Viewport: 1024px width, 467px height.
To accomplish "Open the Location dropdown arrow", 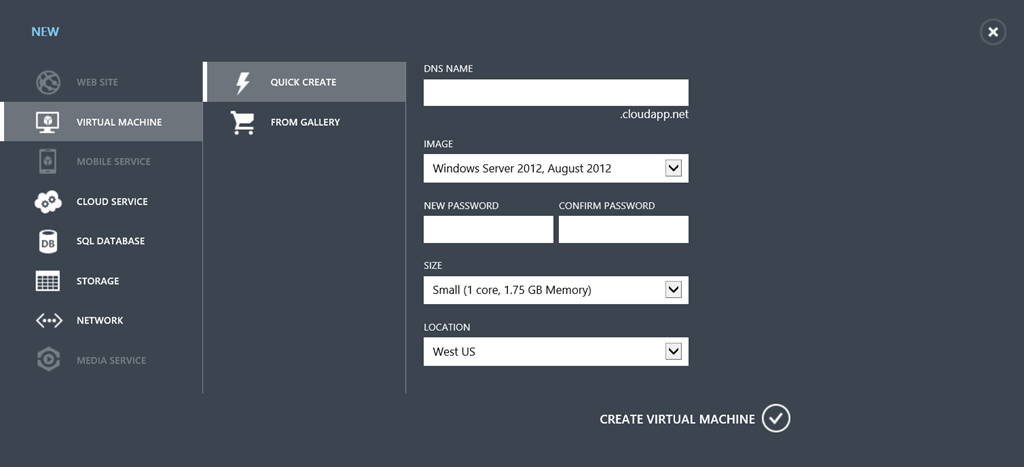I will click(x=673, y=351).
